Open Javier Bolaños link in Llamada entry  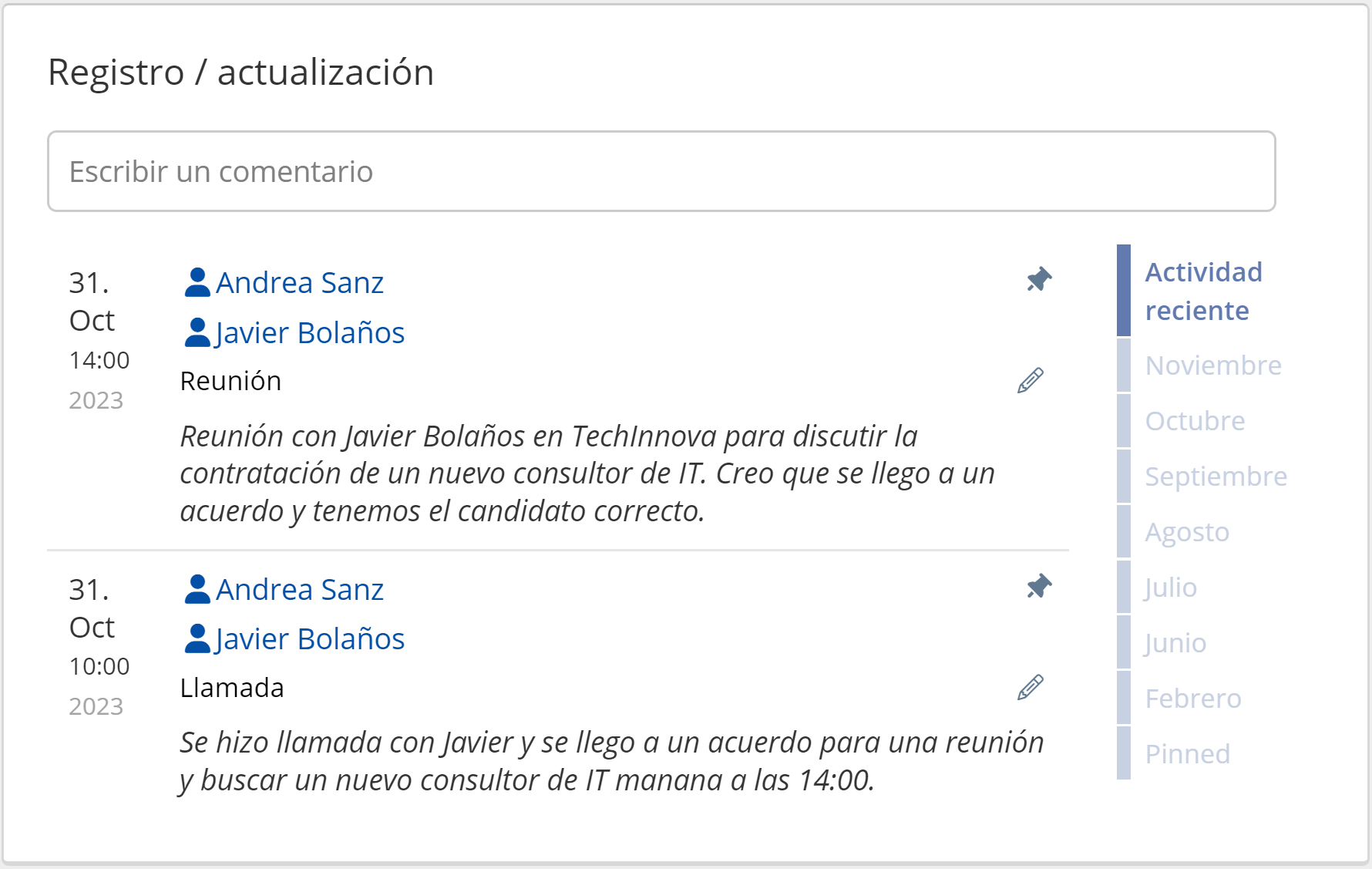pyautogui.click(x=310, y=639)
